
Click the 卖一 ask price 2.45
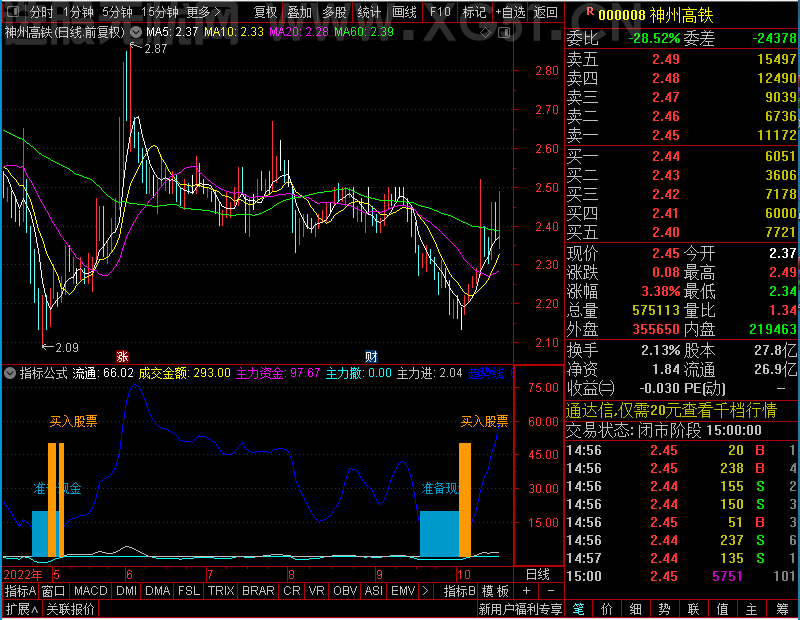(665, 135)
